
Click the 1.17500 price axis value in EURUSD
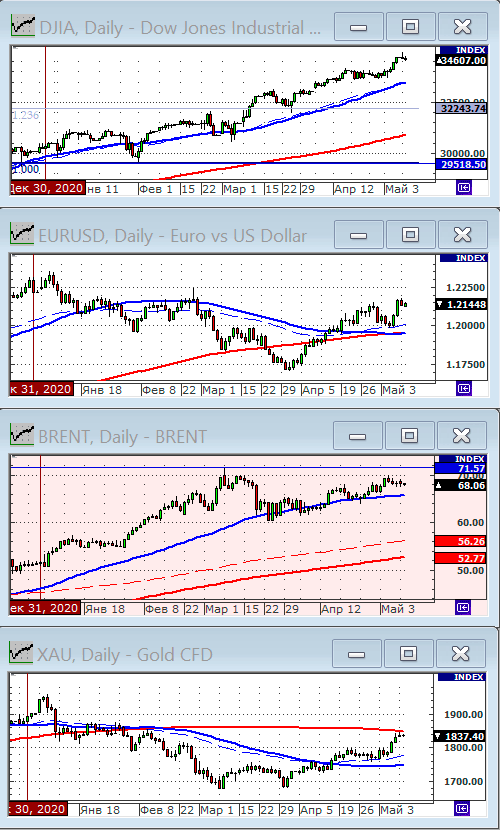coord(466,364)
